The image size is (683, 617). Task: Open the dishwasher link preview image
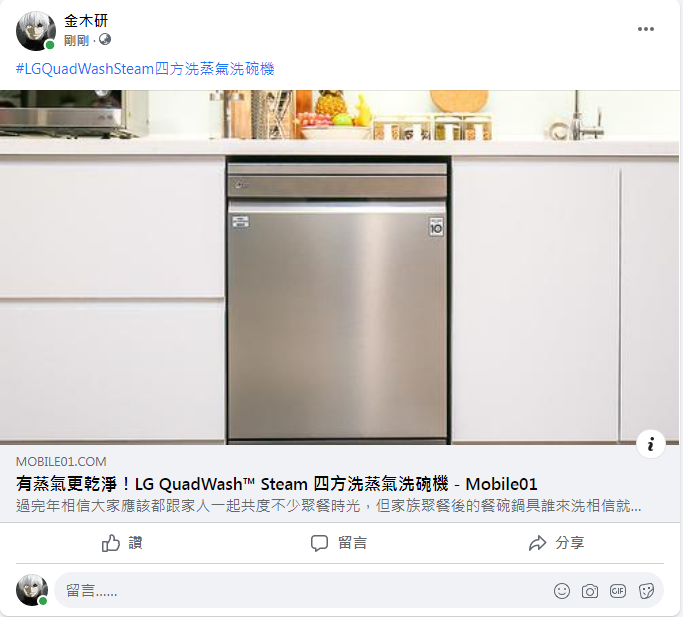point(339,267)
